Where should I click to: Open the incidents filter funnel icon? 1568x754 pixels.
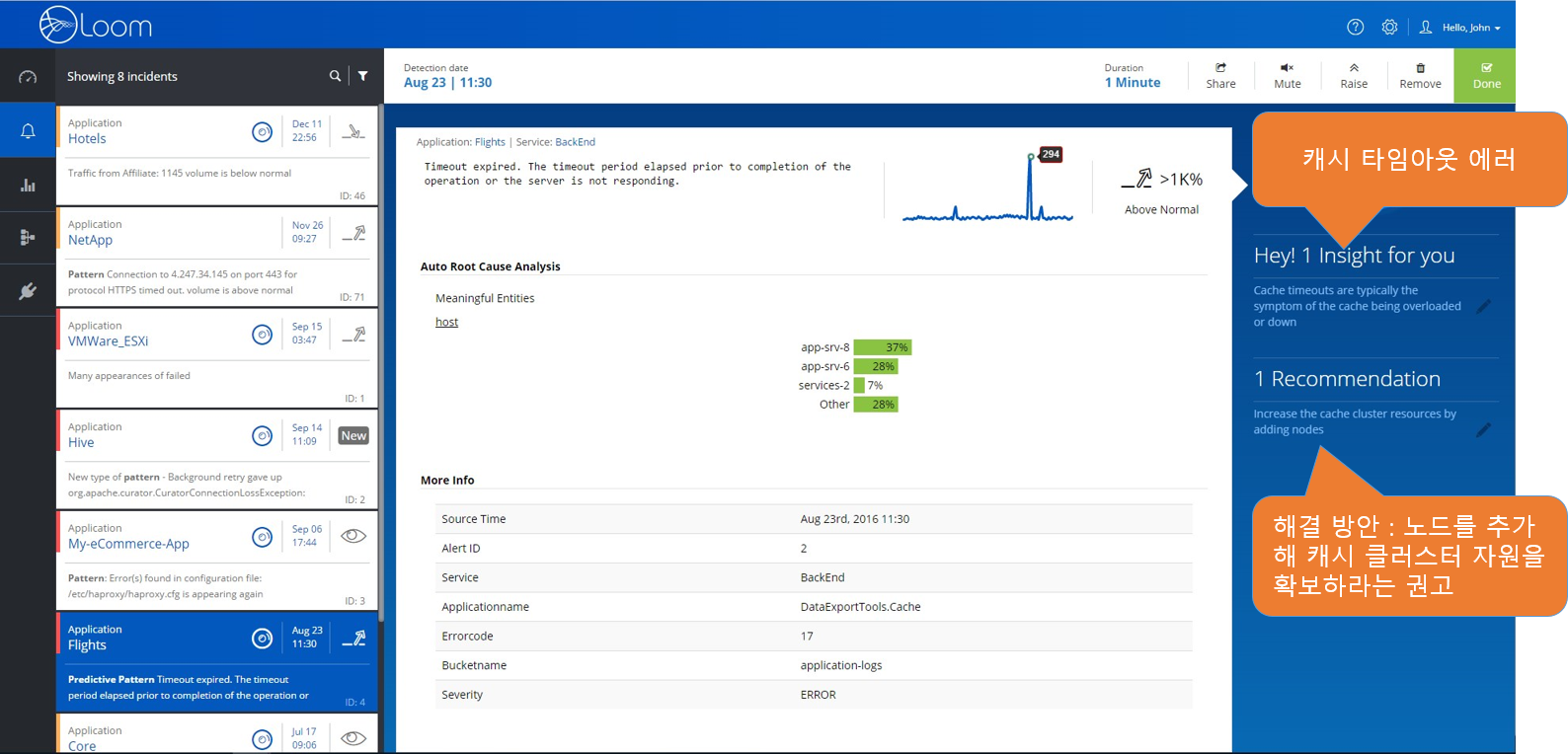click(362, 76)
